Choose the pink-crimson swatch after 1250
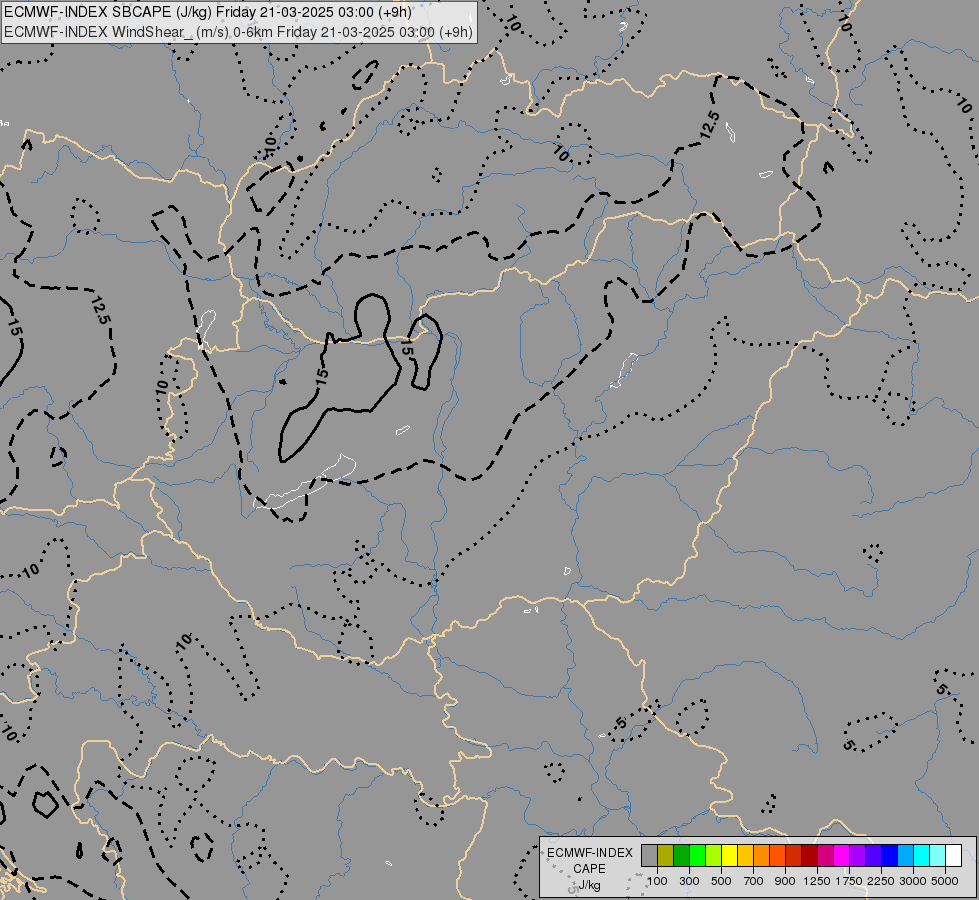Screen dimensions: 979x900 tap(825, 856)
